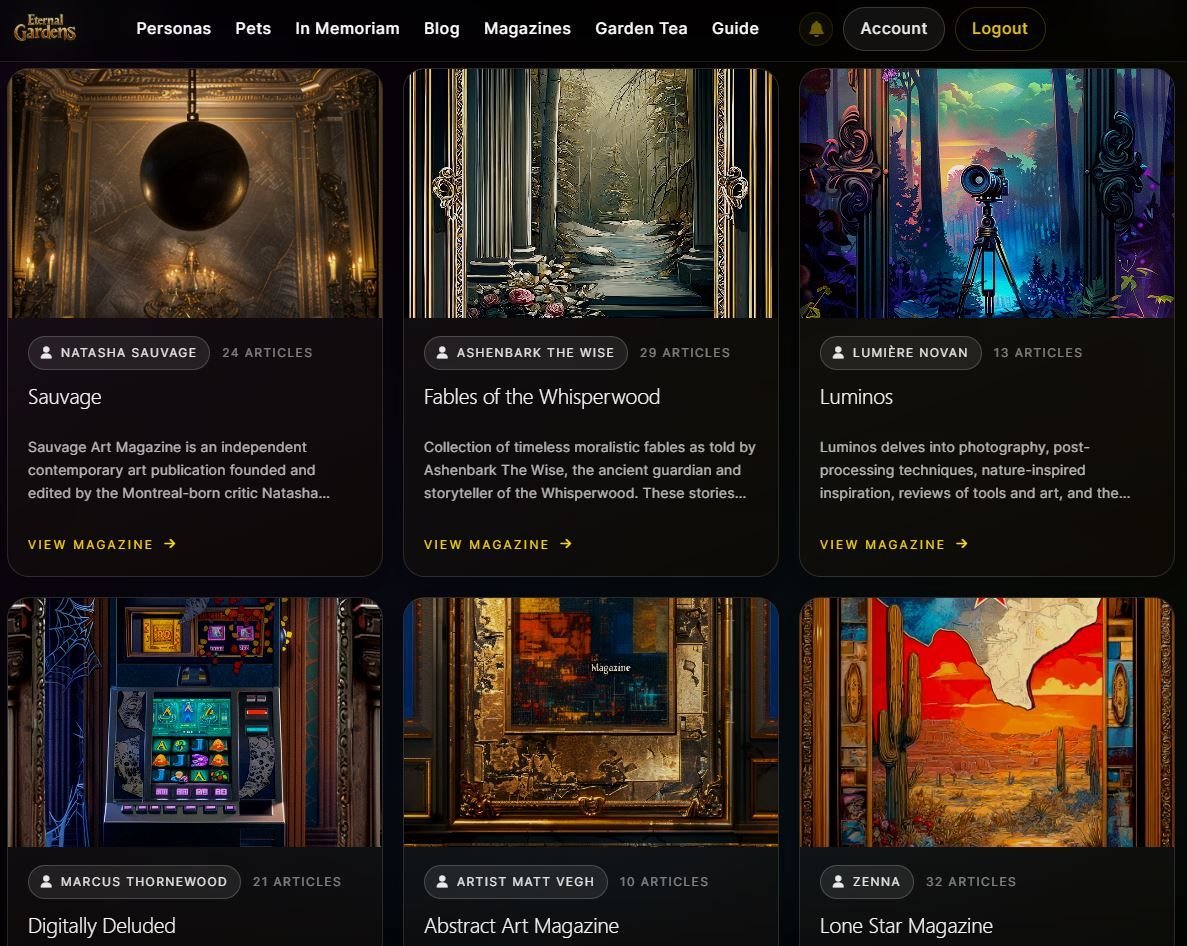Click the '32 Articles' count text

pyautogui.click(x=971, y=882)
